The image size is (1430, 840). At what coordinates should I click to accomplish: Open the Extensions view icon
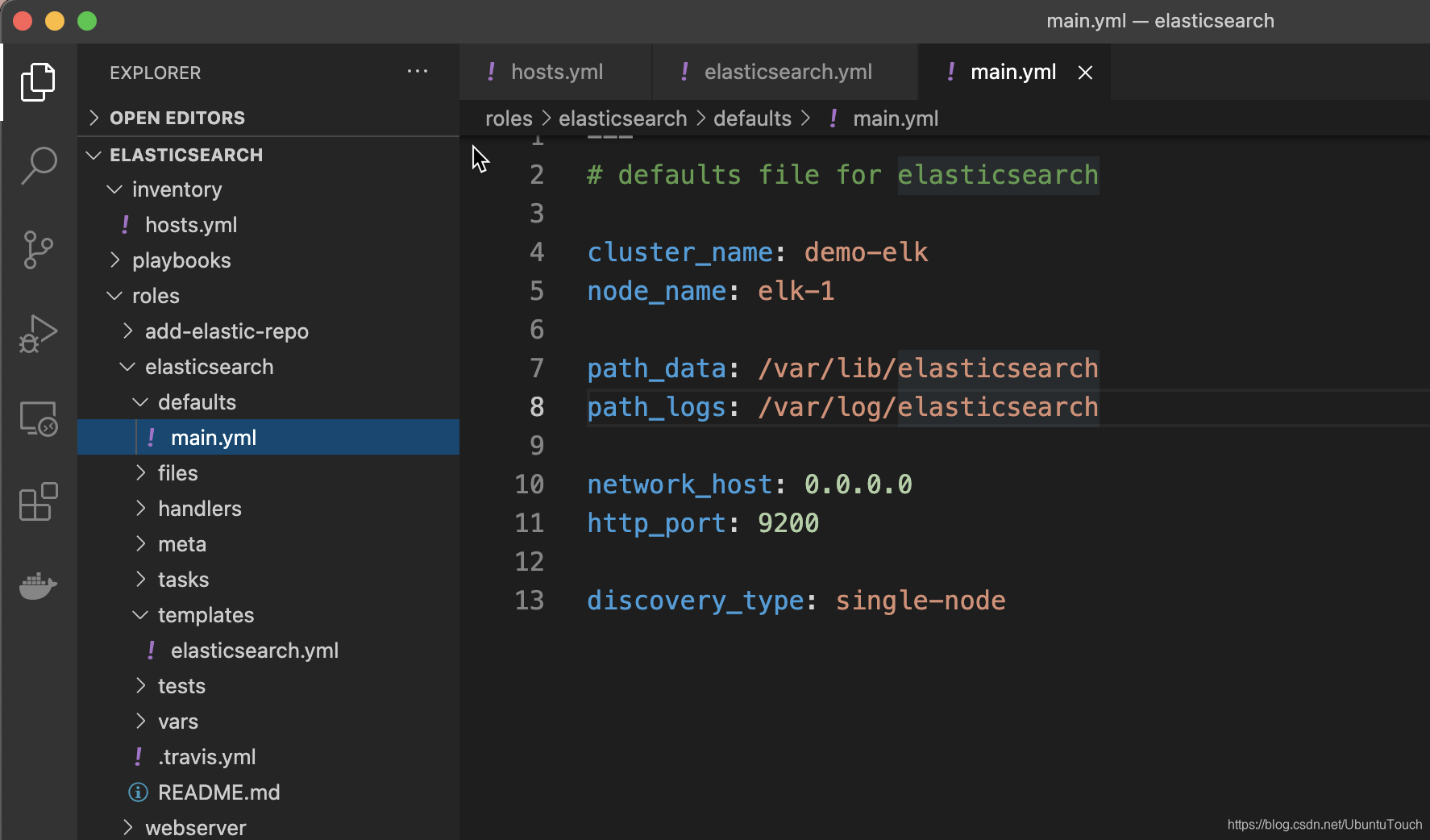tap(38, 502)
